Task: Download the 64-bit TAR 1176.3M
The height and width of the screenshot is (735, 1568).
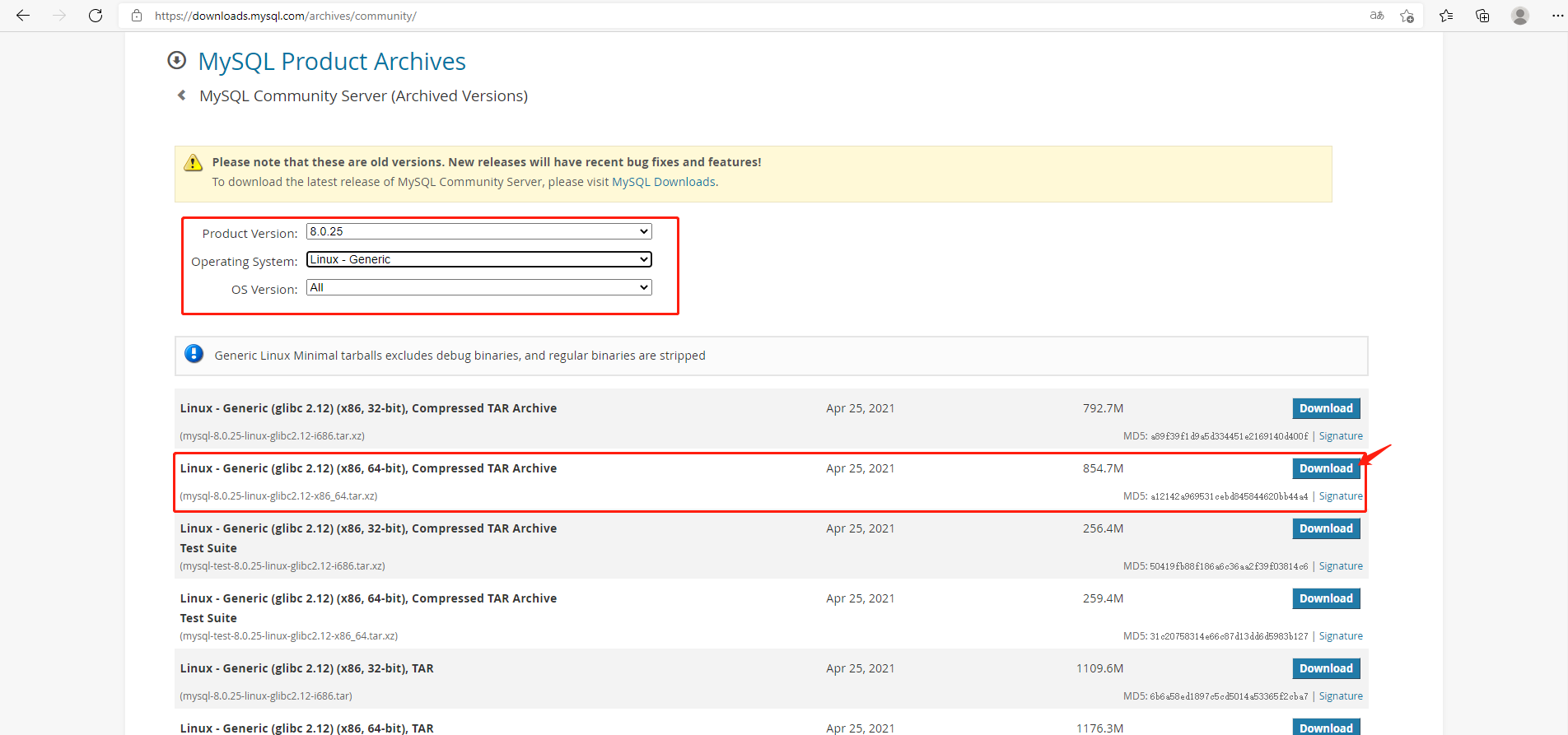Action: pos(1326,728)
